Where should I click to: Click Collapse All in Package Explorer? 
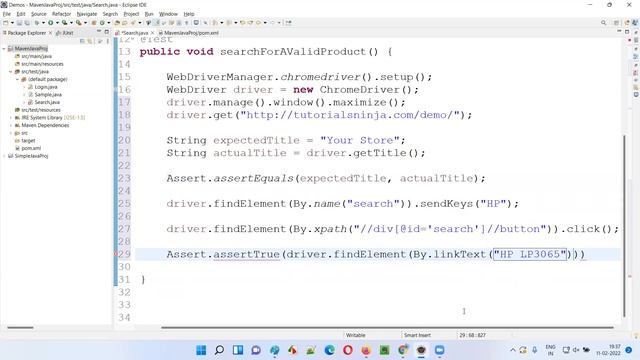(x=82, y=41)
